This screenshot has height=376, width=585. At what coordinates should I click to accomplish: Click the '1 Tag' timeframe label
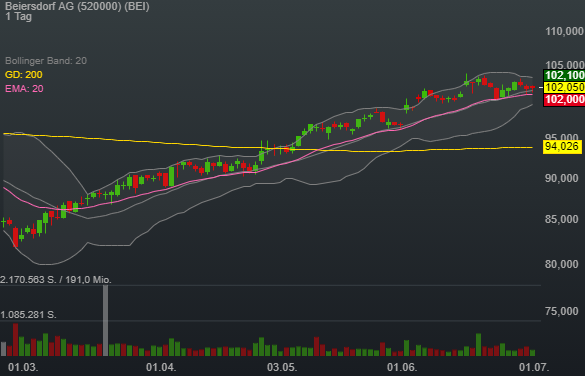[19, 16]
